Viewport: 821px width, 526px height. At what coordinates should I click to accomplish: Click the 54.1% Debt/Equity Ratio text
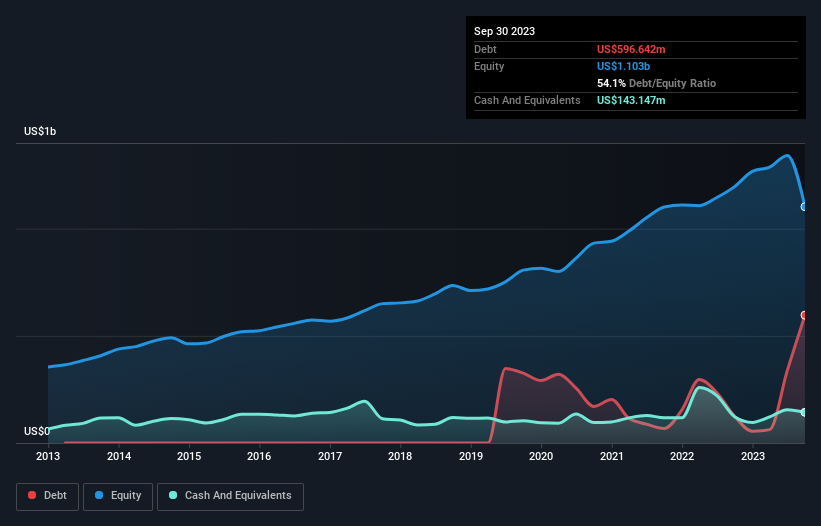(x=656, y=83)
